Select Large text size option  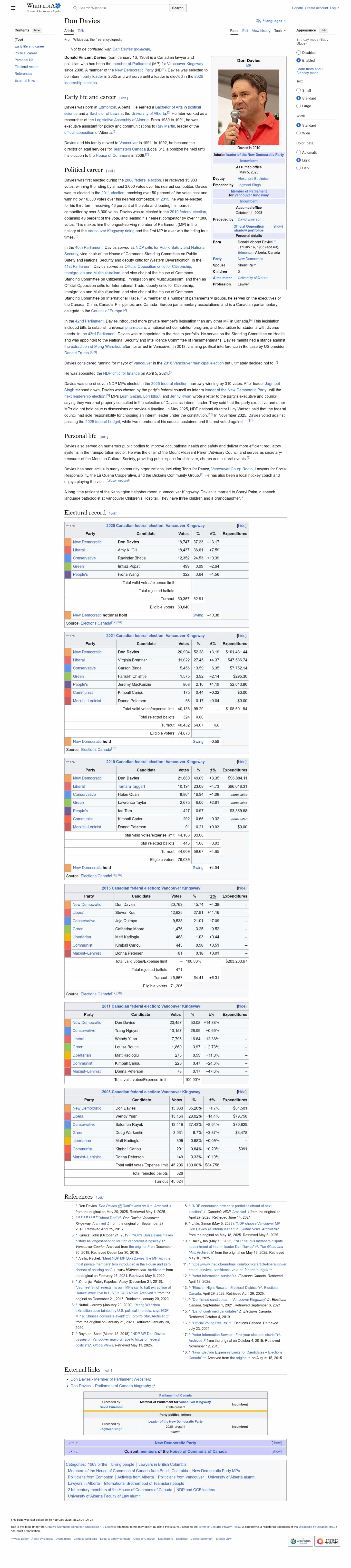click(299, 106)
